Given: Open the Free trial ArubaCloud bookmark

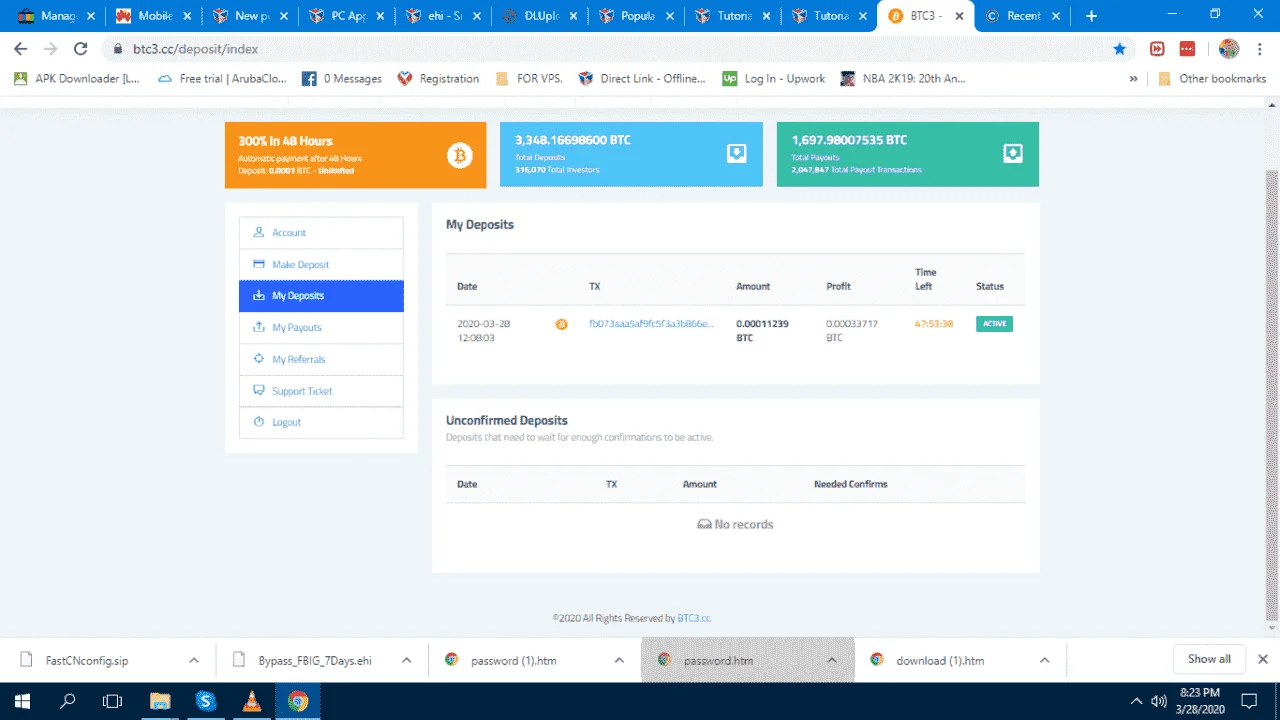Looking at the screenshot, I should click(222, 78).
